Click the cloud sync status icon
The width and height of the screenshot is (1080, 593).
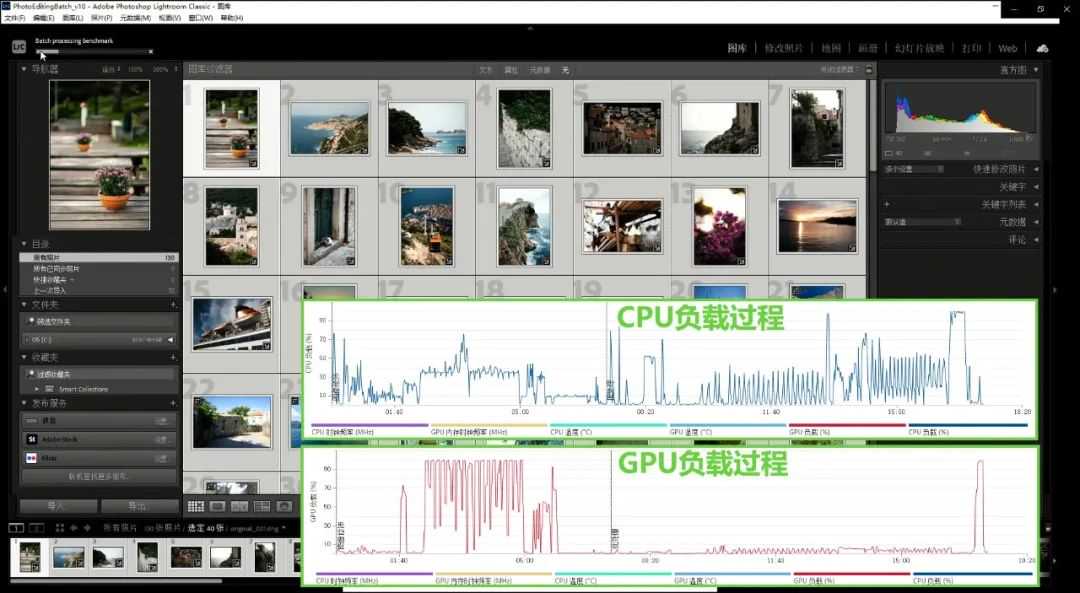[x=1043, y=48]
